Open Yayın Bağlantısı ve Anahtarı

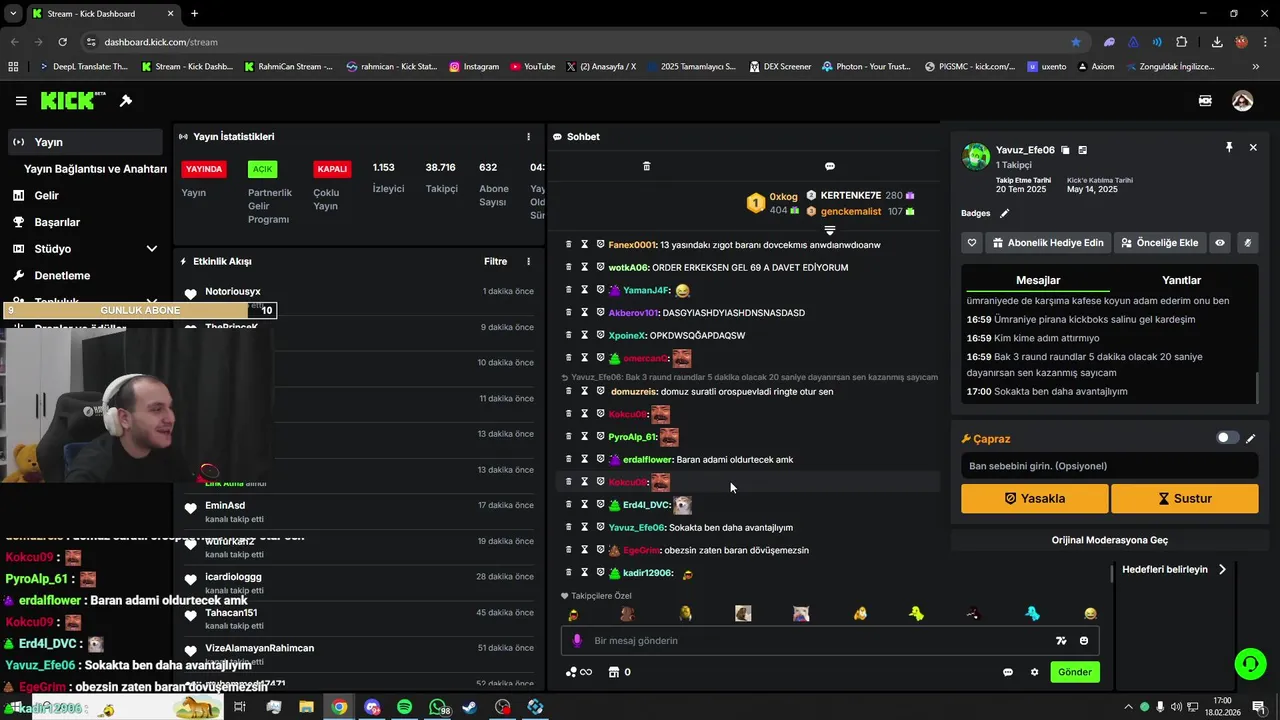[x=95, y=169]
